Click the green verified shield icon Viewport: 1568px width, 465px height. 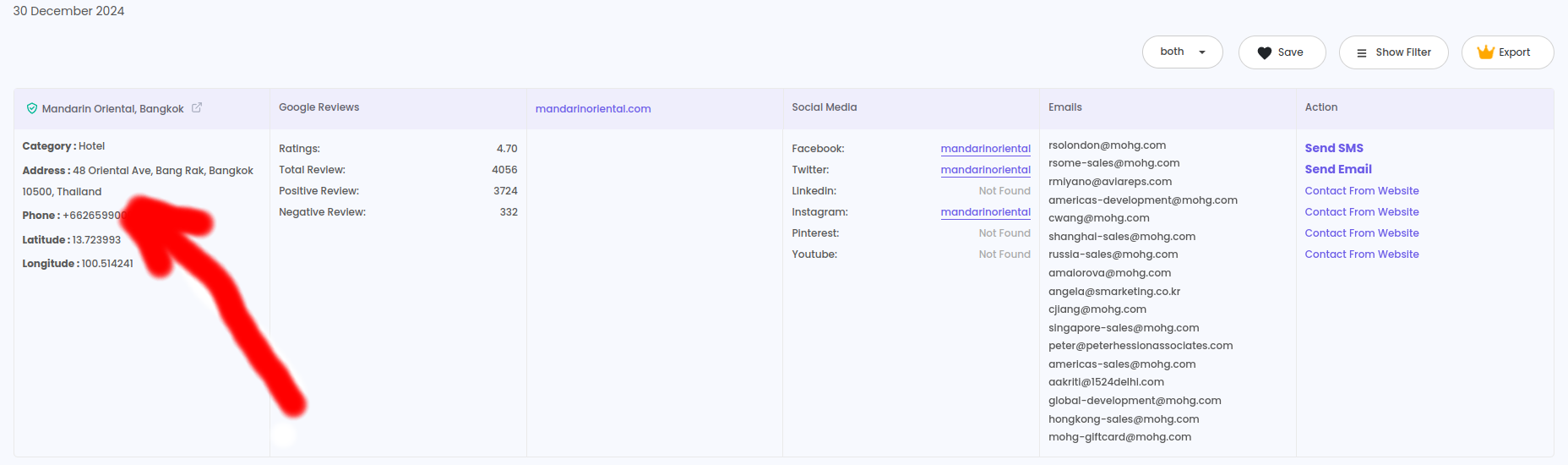[32, 108]
